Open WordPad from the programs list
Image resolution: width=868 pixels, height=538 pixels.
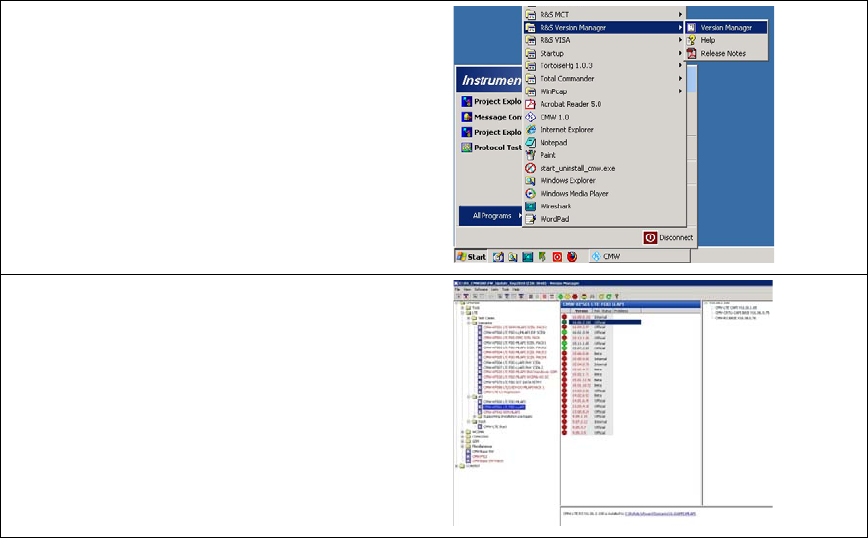coord(604,219)
